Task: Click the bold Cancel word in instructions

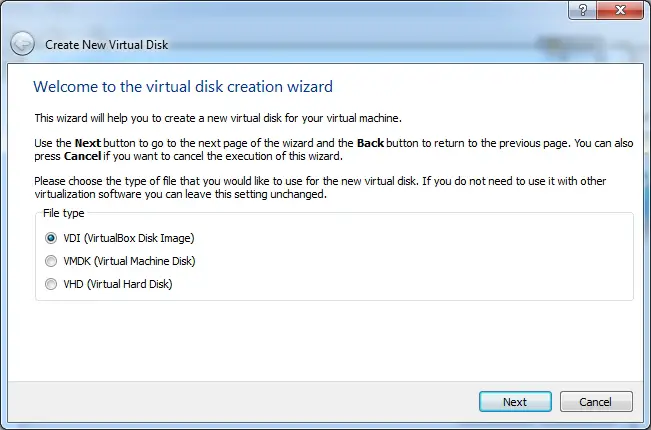Action: point(82,156)
